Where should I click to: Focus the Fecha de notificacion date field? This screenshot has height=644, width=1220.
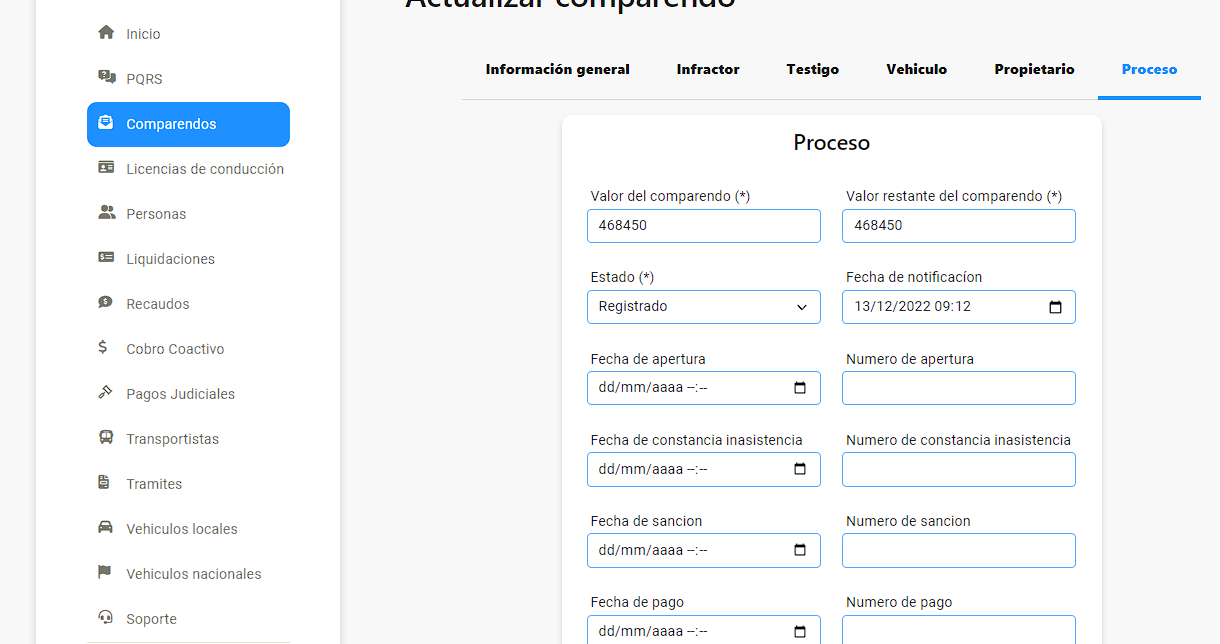(x=959, y=307)
